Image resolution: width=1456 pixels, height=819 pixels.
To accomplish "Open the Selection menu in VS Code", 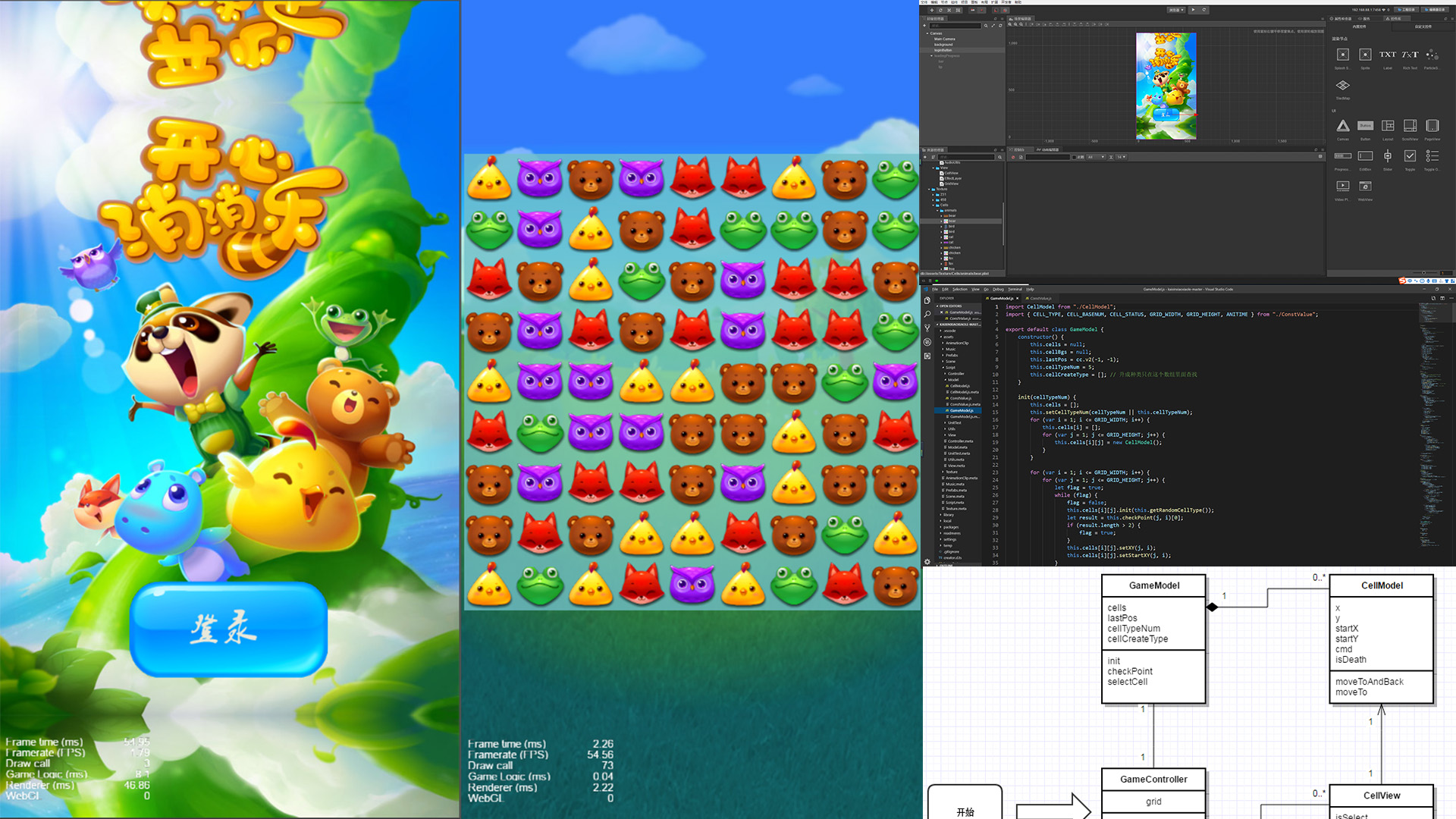I will click(959, 289).
